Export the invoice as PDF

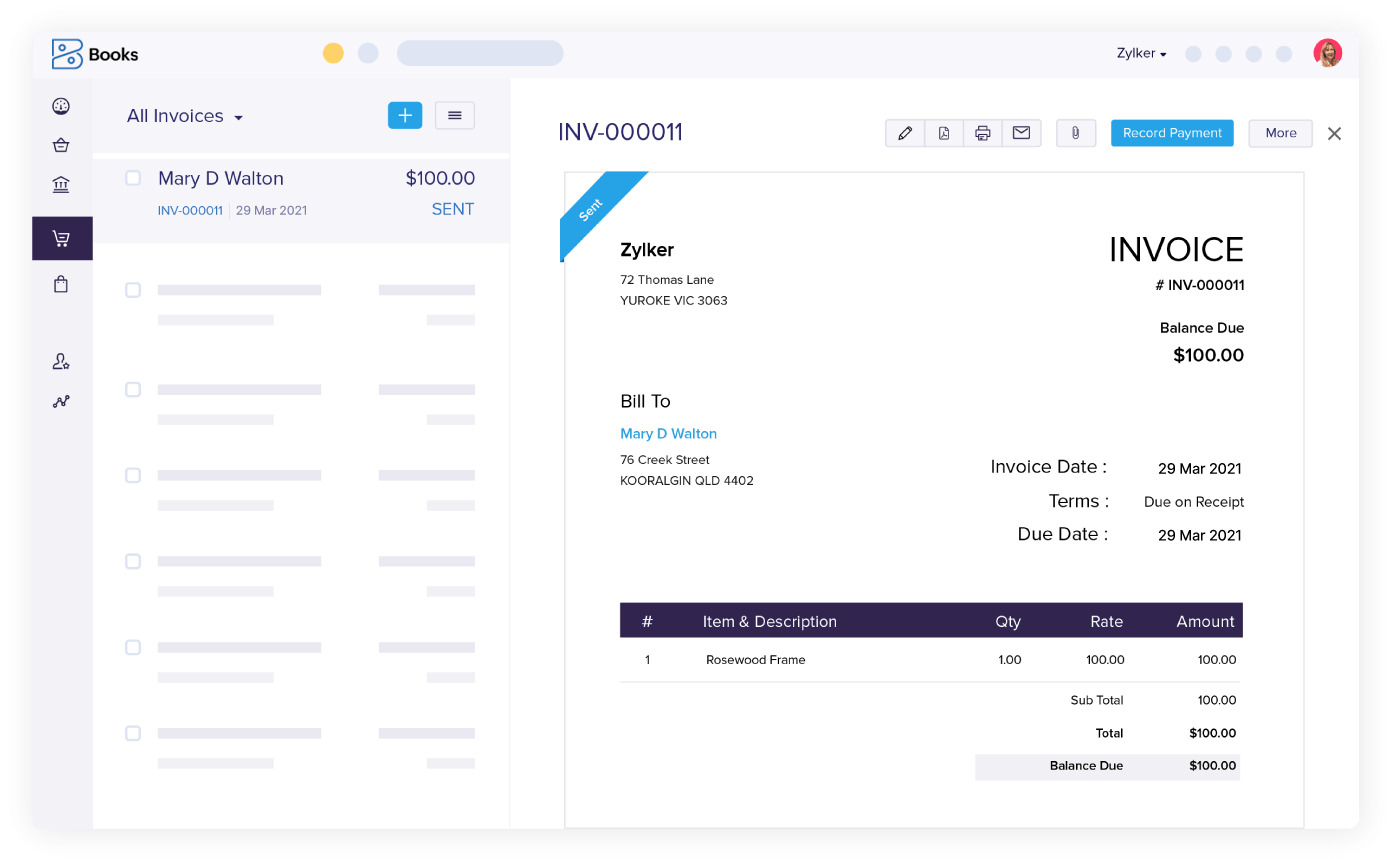(x=943, y=132)
